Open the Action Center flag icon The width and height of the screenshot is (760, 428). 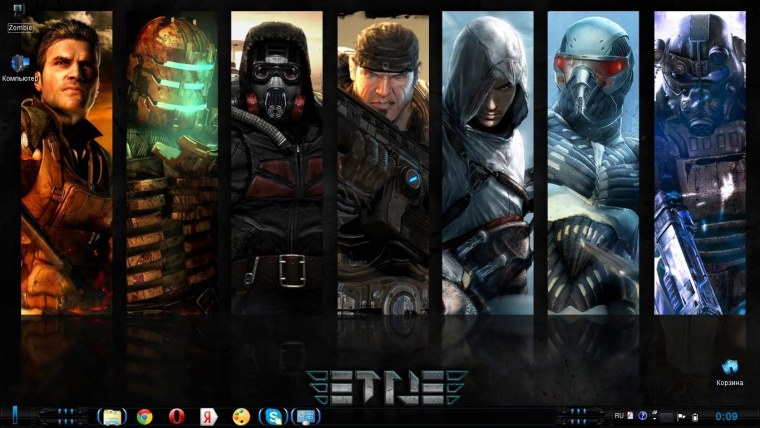pyautogui.click(x=680, y=416)
